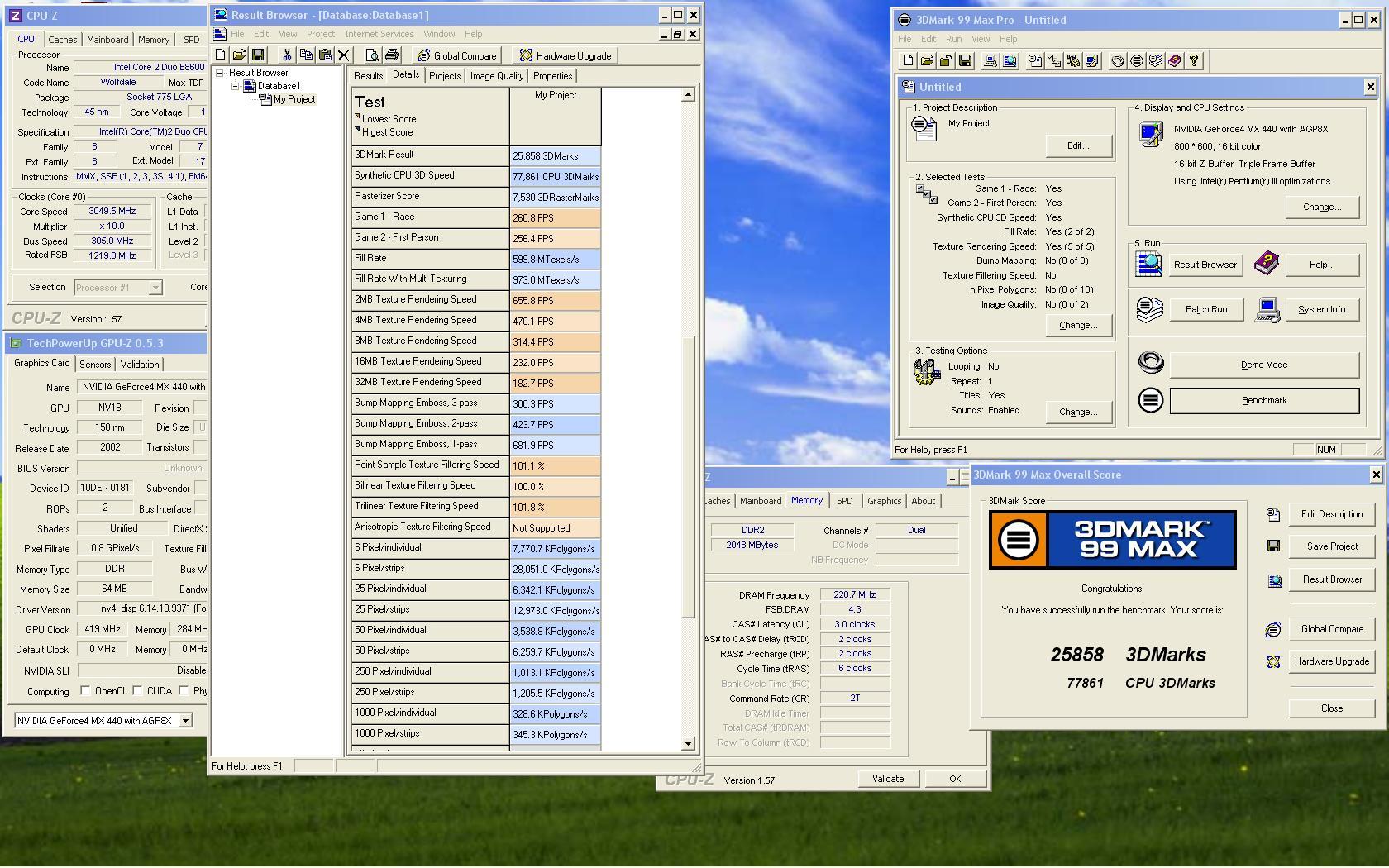This screenshot has width=1389, height=868.
Task: Open File menu in 3DMark 99 window
Action: click(905, 39)
